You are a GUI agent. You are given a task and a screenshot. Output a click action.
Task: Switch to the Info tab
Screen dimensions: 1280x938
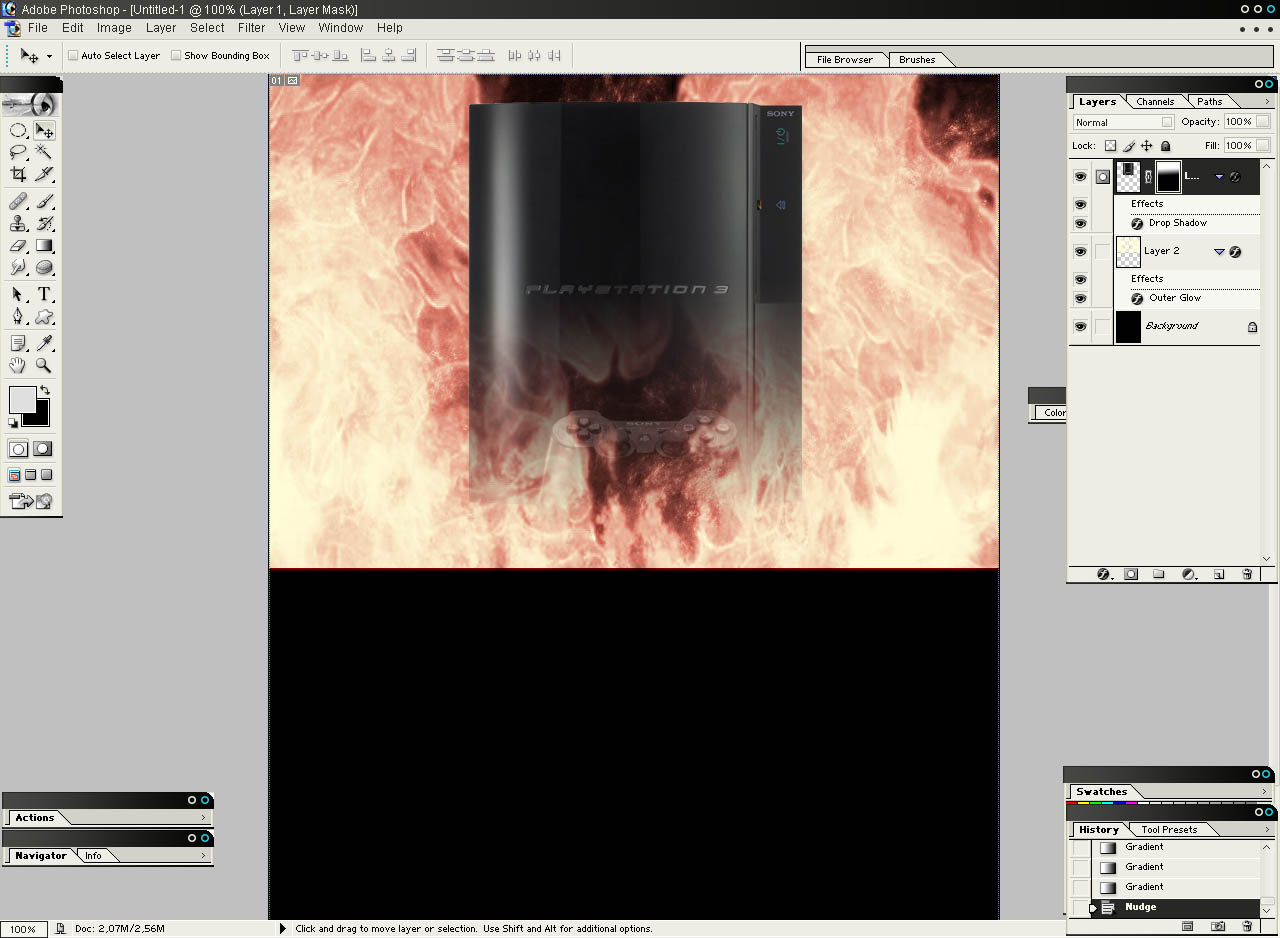(93, 856)
